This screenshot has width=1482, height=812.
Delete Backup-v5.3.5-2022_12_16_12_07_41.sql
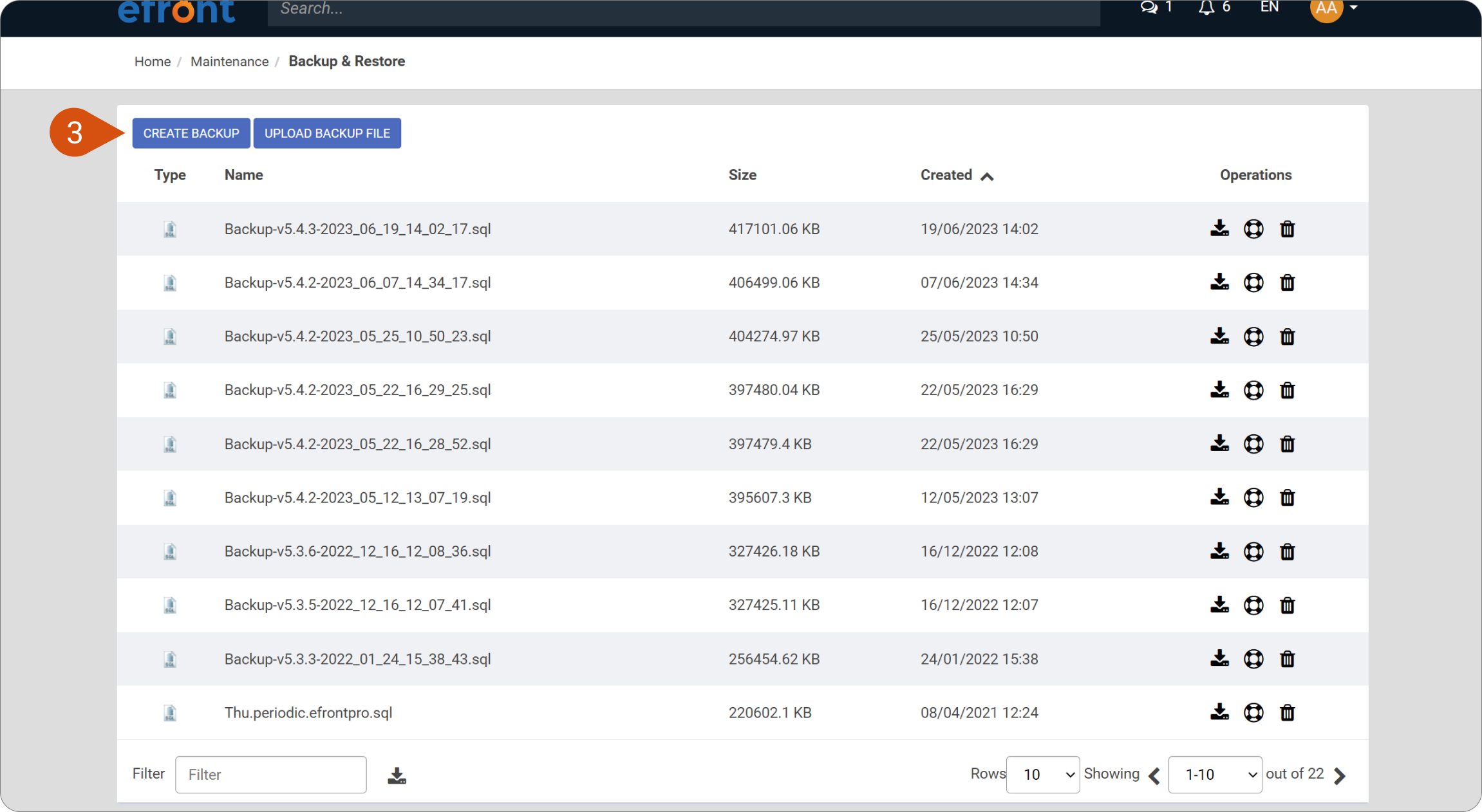[x=1287, y=605]
